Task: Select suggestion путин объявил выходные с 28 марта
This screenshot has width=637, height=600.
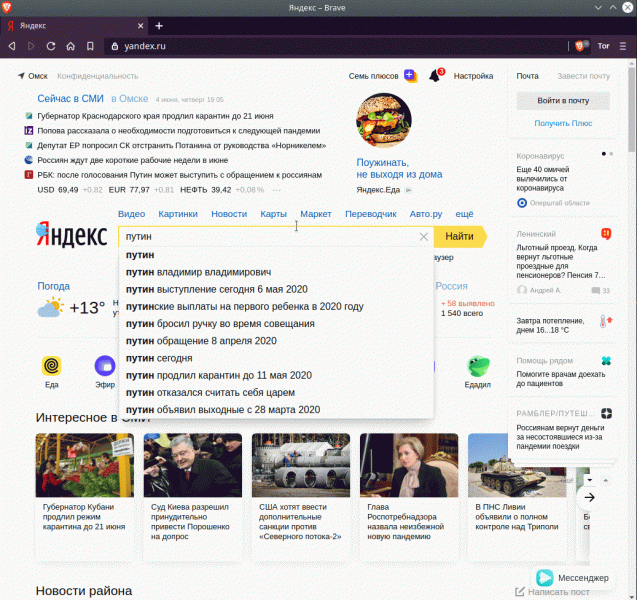Action: 276,410
